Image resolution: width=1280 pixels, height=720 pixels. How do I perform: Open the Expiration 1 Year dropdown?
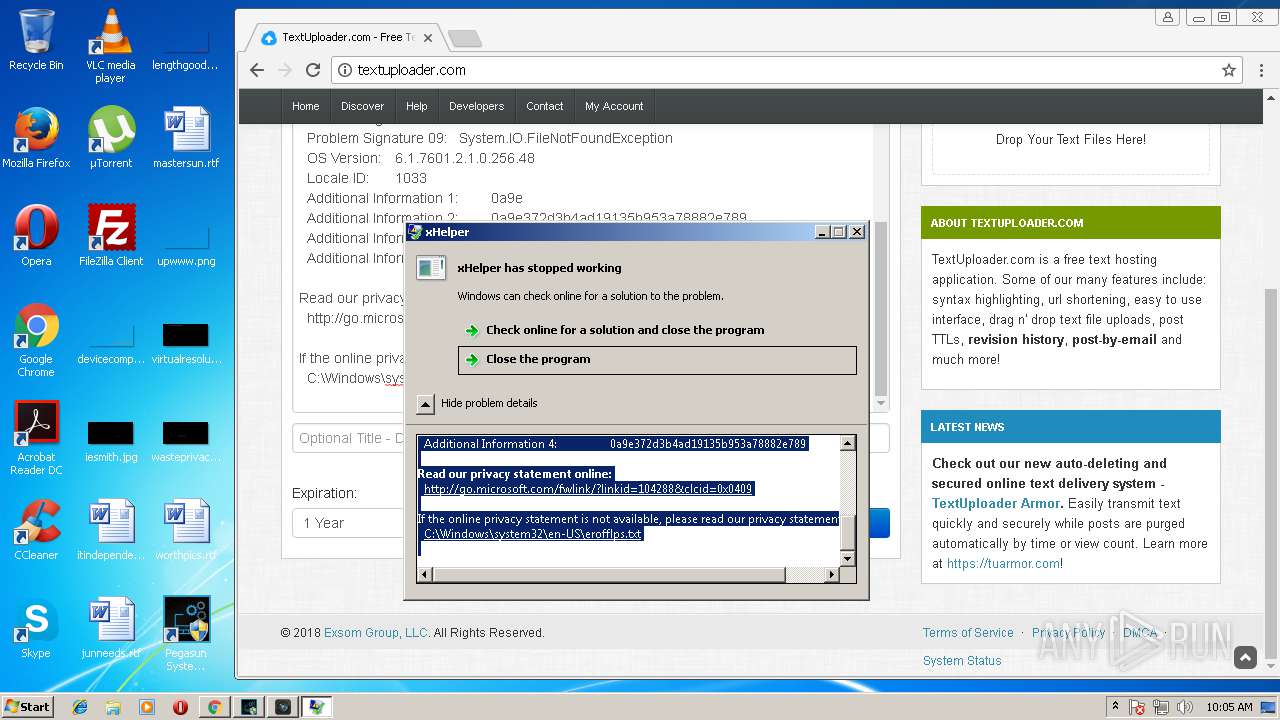click(x=590, y=523)
